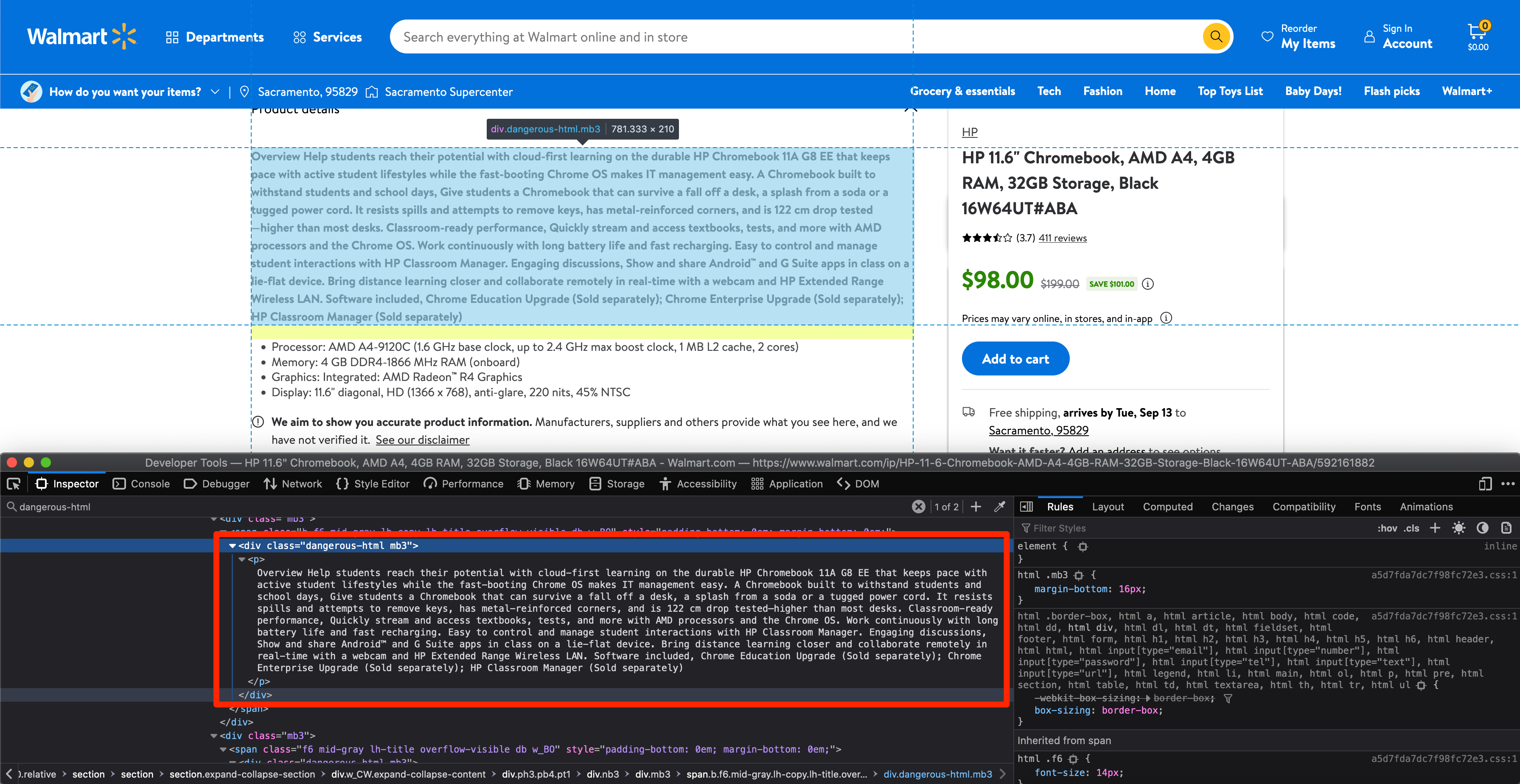
Task: Click the search magnifying glass icon
Action: click(x=1215, y=36)
